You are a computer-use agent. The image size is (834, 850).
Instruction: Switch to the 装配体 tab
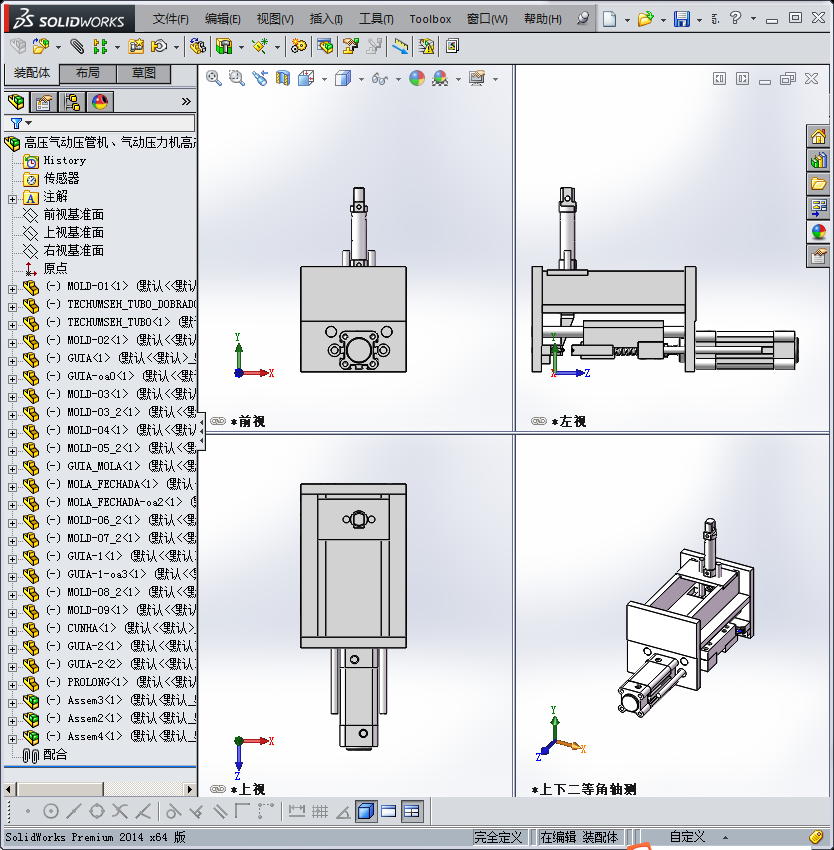point(31,73)
